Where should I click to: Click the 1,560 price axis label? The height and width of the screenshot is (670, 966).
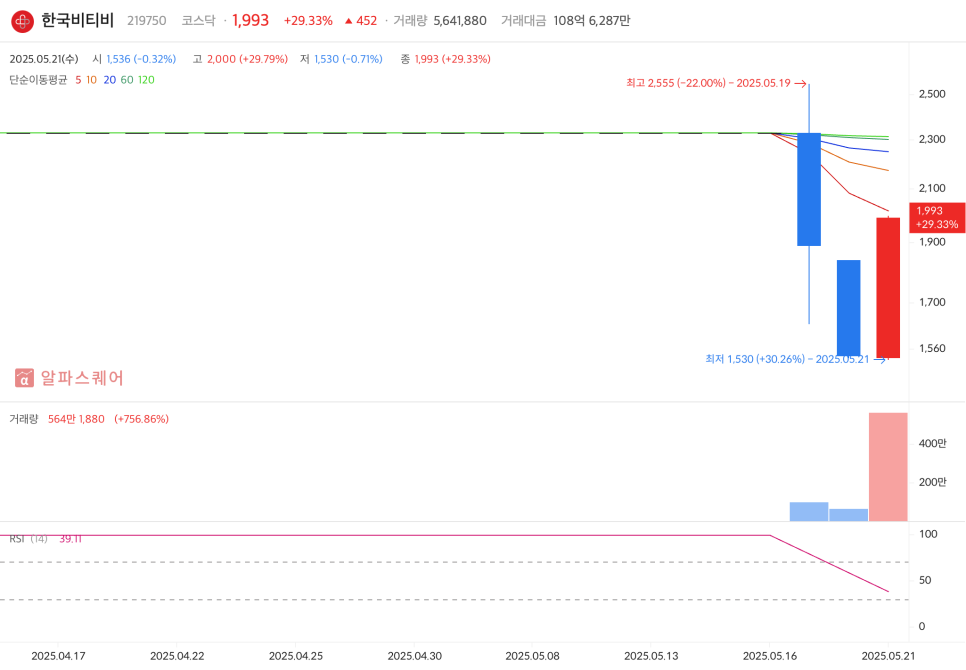[932, 349]
